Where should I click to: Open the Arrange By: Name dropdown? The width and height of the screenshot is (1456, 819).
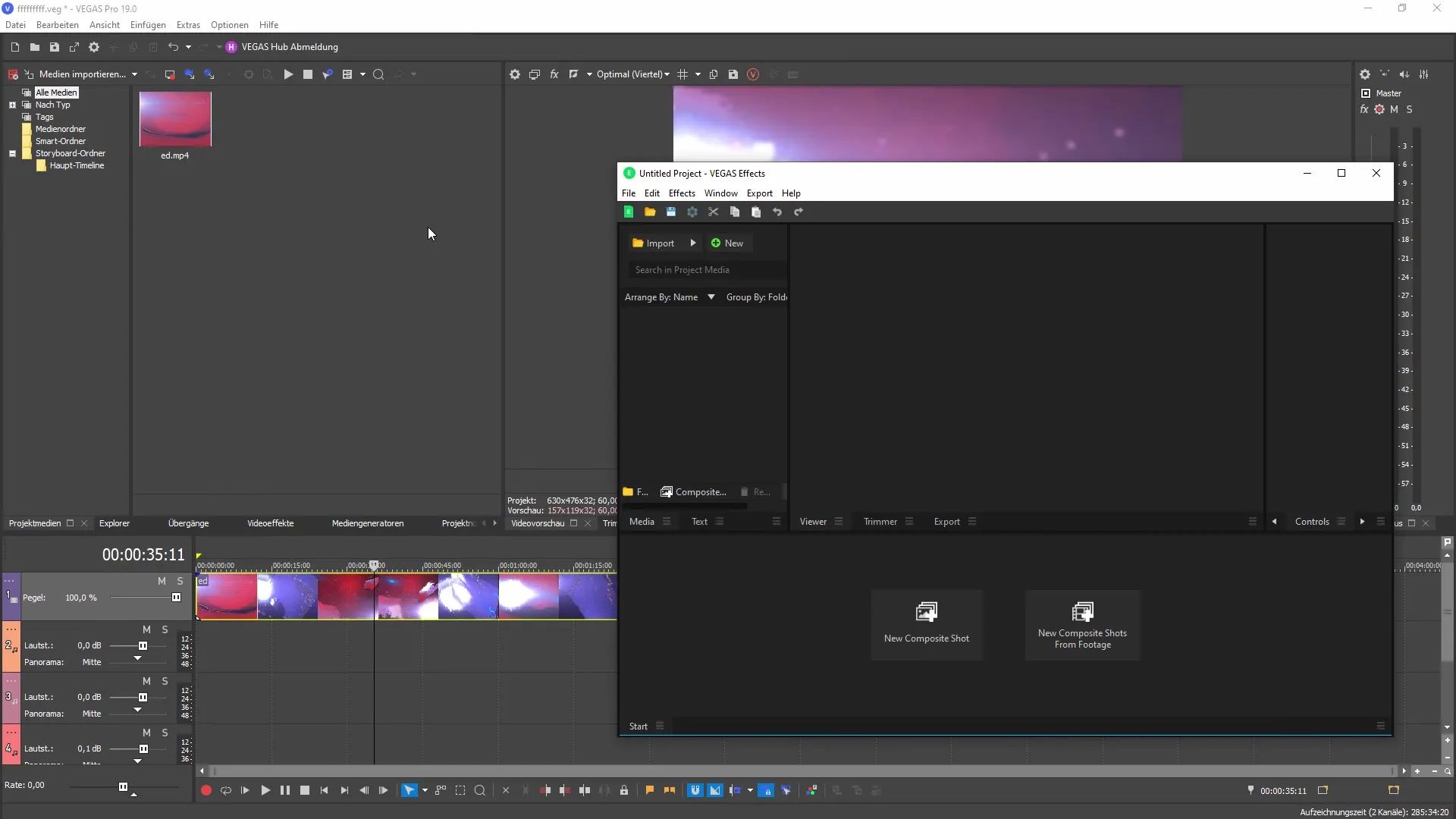coord(670,297)
